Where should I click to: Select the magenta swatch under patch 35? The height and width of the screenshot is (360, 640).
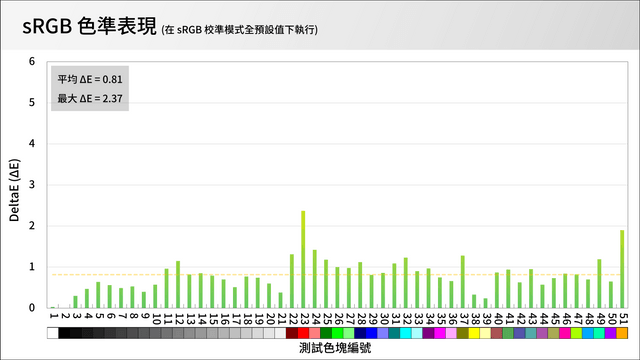click(x=440, y=333)
